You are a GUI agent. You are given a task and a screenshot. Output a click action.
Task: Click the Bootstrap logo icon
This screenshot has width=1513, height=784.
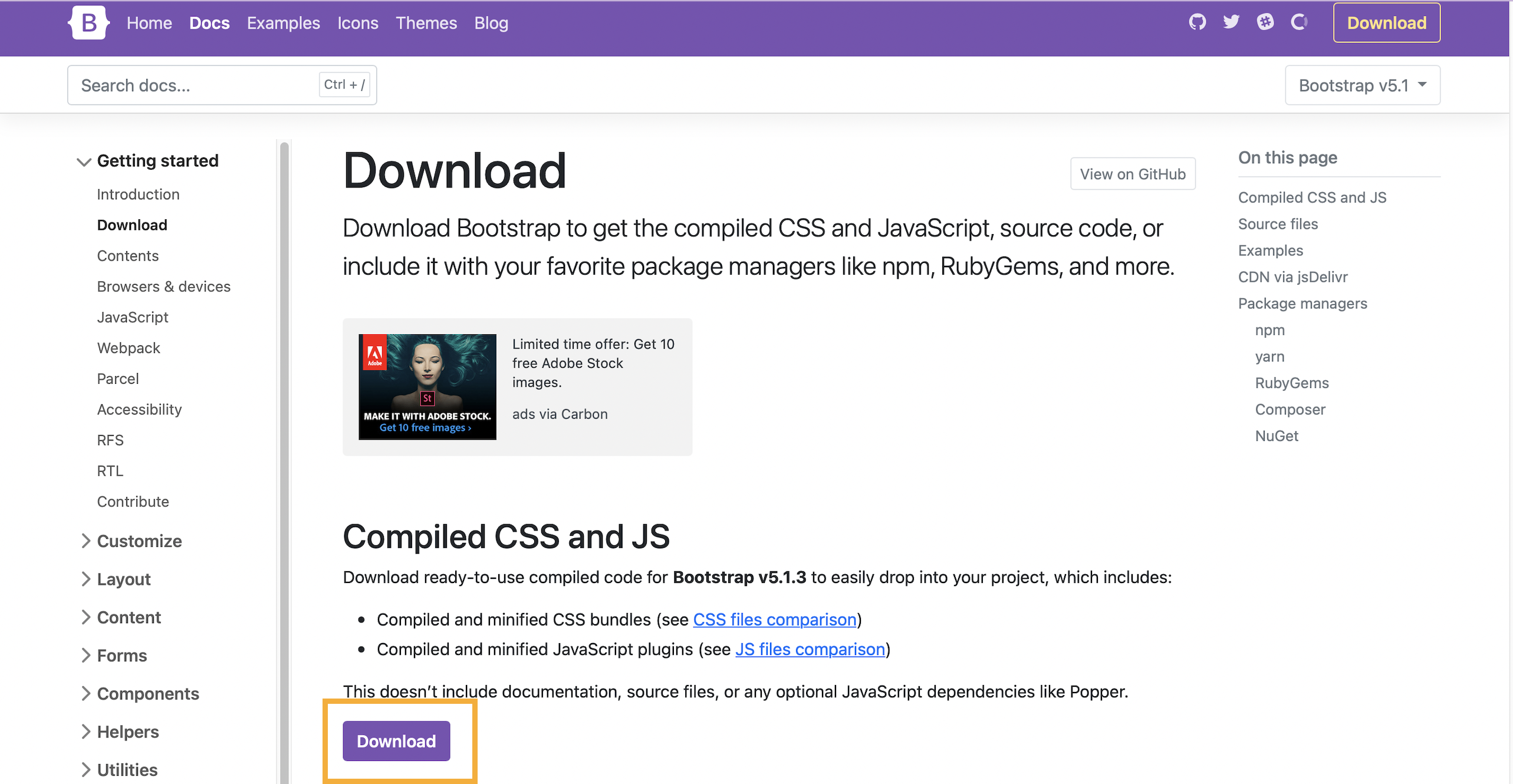coord(88,23)
